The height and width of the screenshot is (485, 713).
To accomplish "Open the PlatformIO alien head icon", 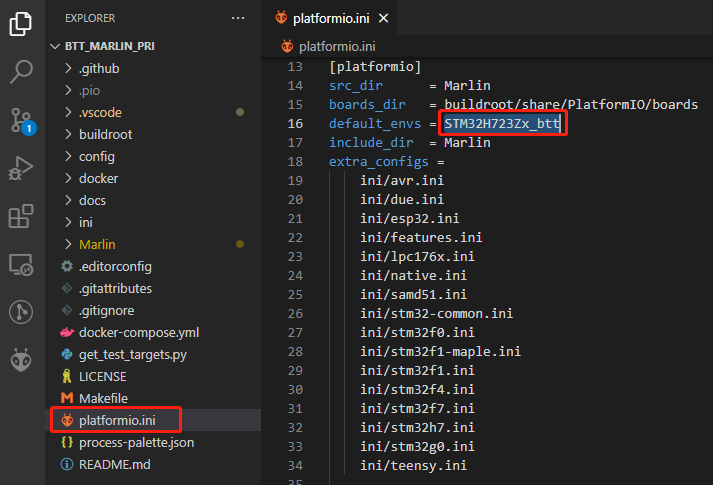I will (x=21, y=360).
